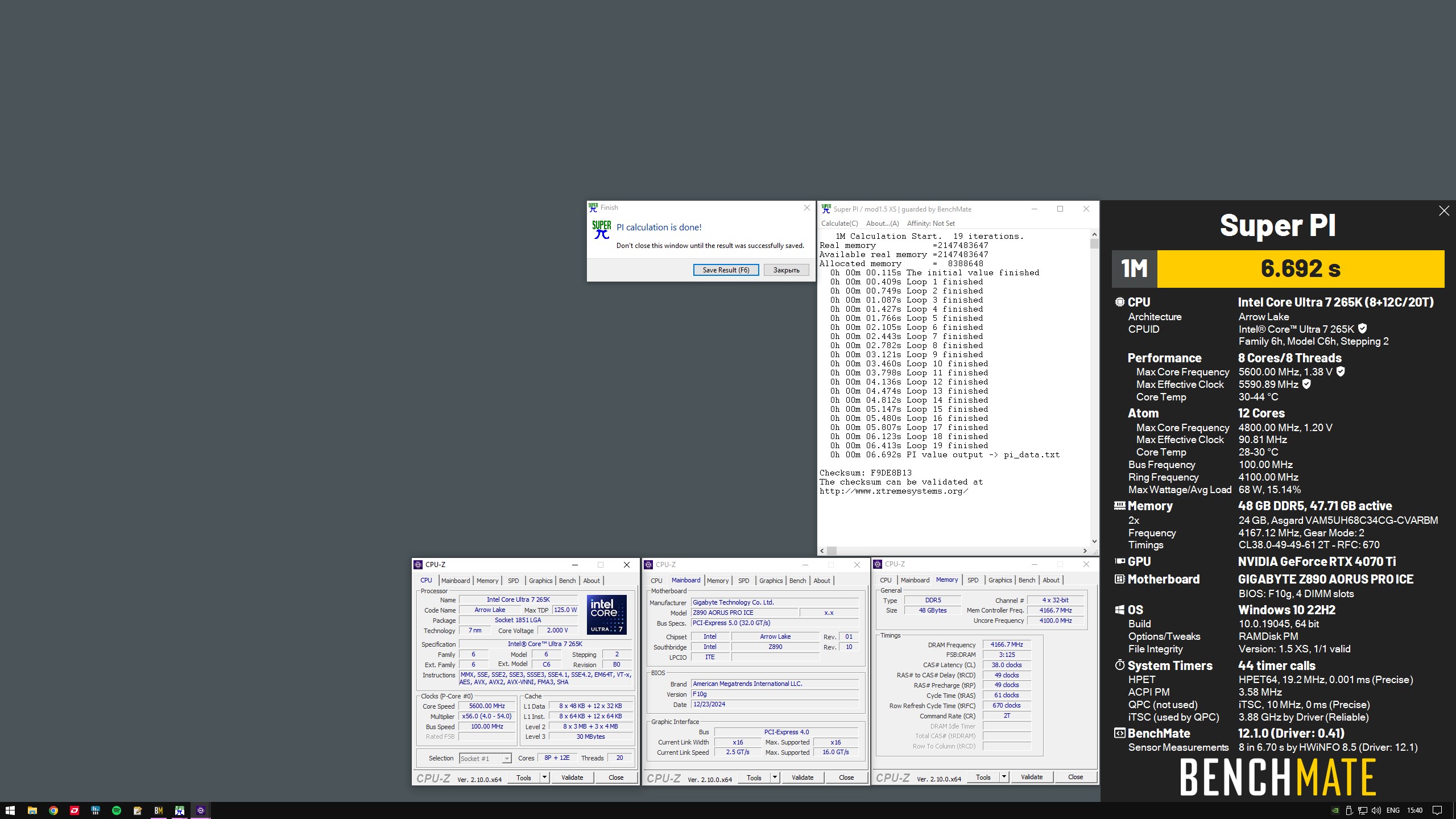This screenshot has height=819, width=1456.
Task: Click Tools button in Memory CPU-Z window
Action: point(982,776)
